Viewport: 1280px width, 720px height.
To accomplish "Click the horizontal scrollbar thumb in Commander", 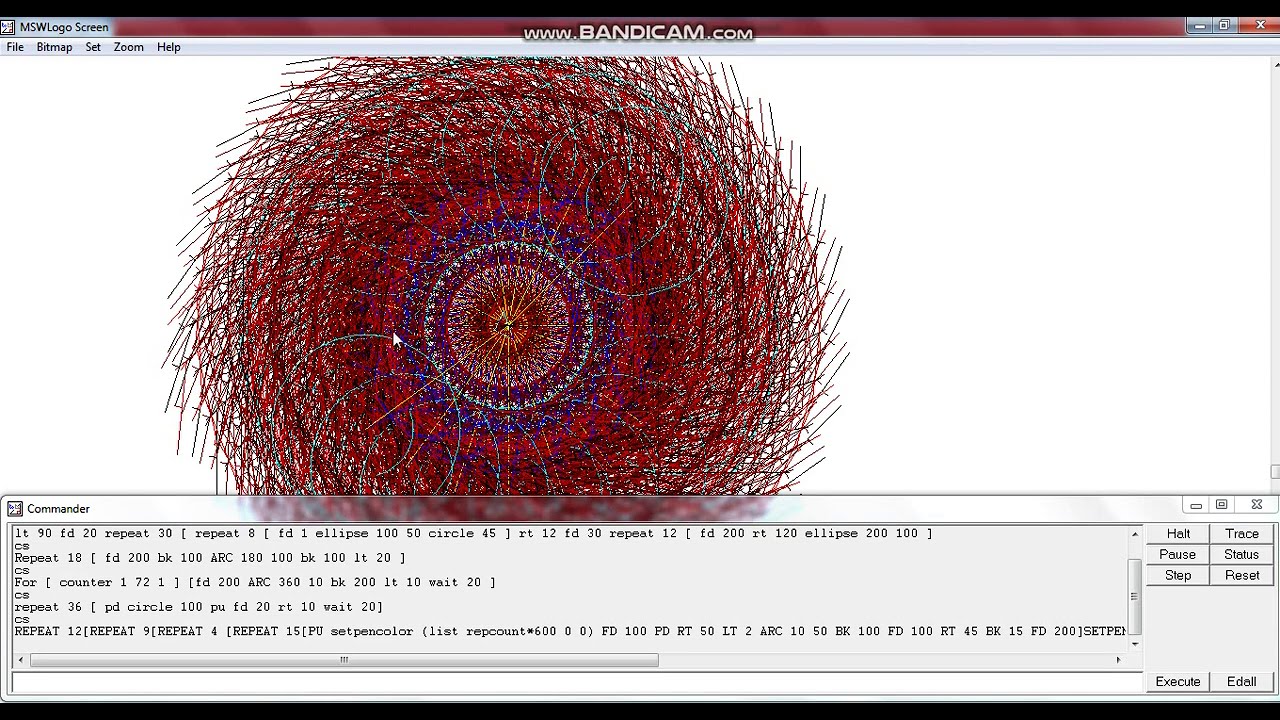I will click(344, 660).
